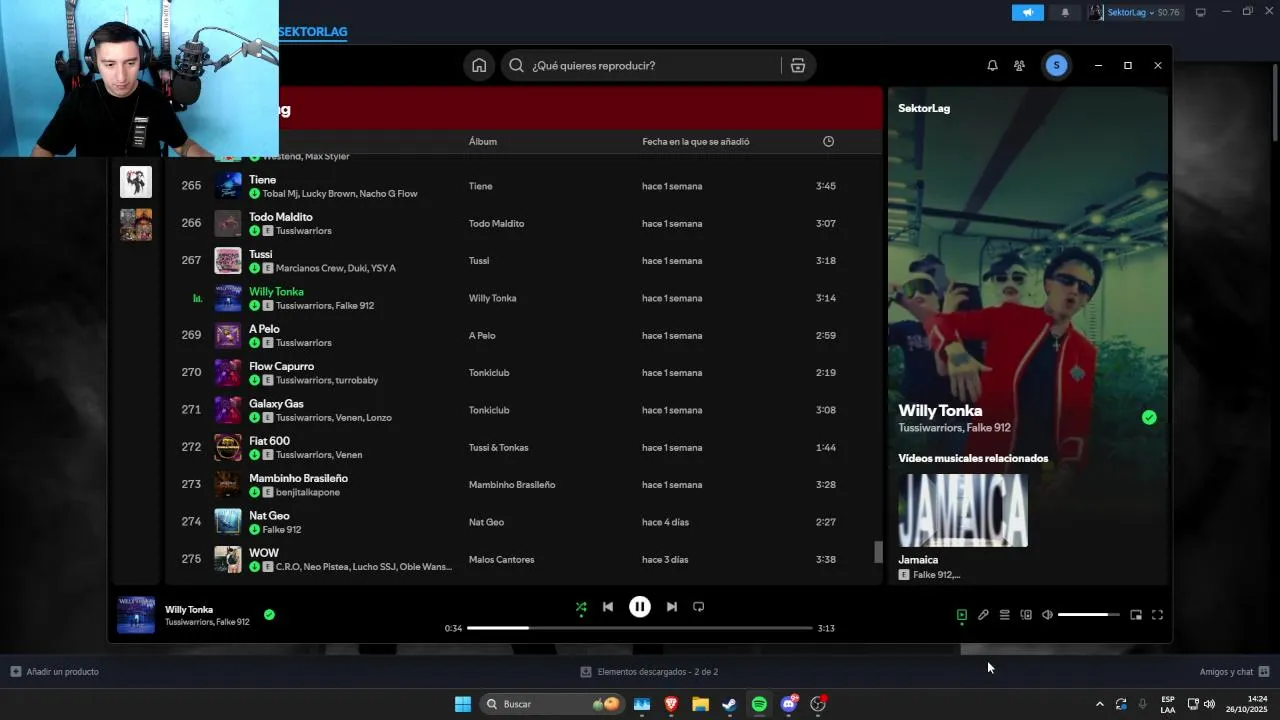Click the now playing cover in player bar

[136, 615]
